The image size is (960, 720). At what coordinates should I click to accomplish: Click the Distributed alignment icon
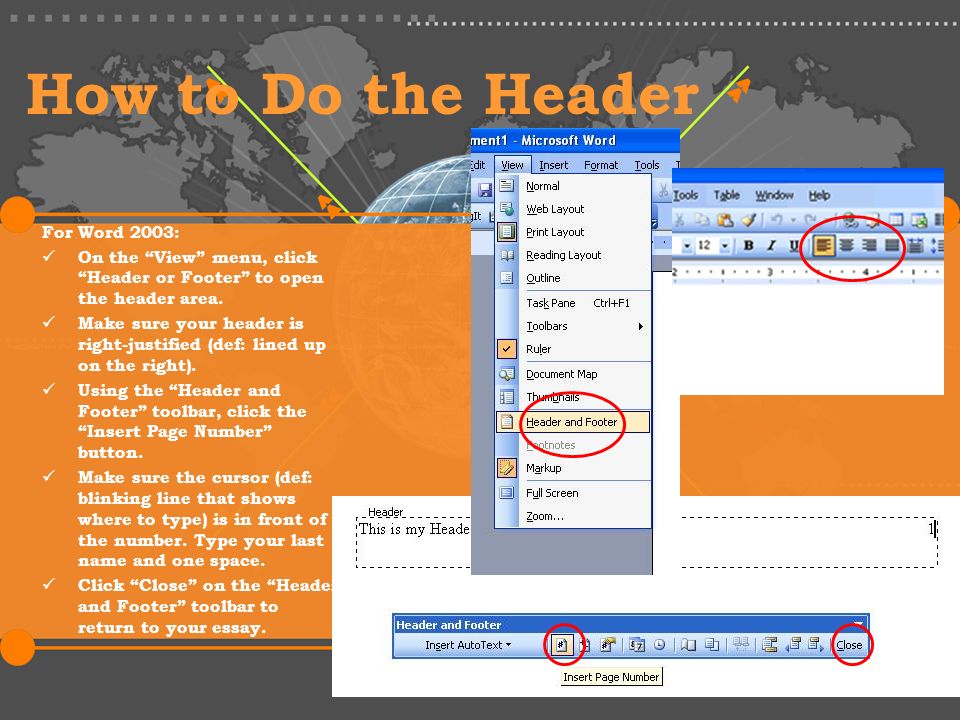tap(915, 246)
